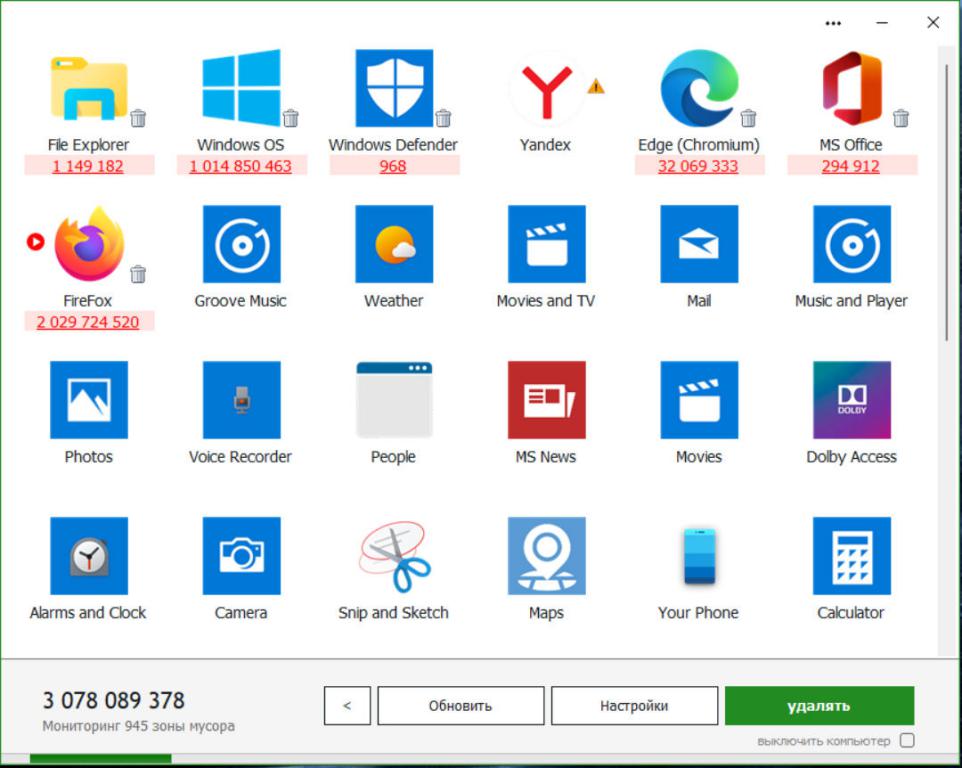
Task: Click the back arrow button
Action: click(347, 706)
